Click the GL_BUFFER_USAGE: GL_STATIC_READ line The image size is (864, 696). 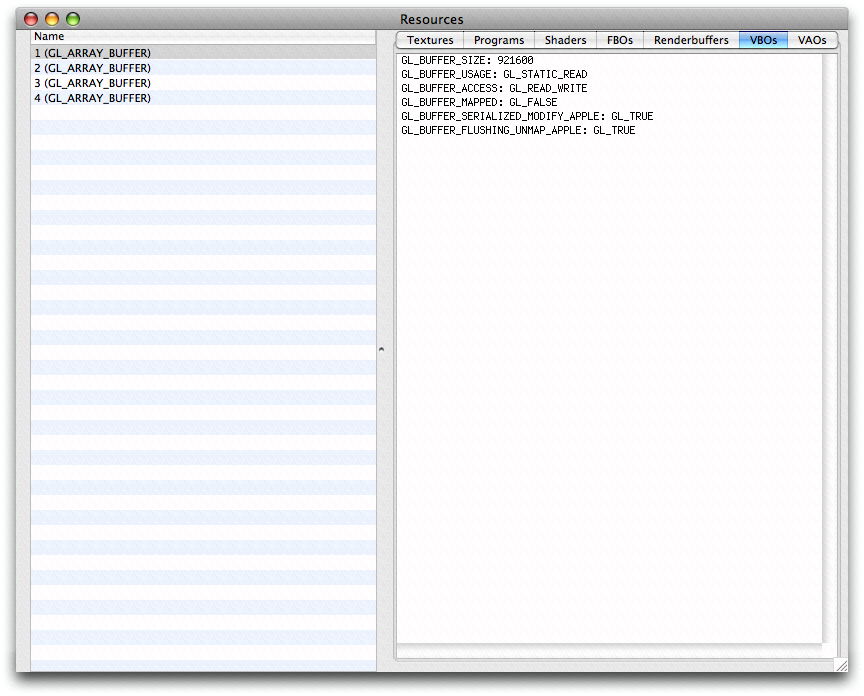pyautogui.click(x=494, y=74)
